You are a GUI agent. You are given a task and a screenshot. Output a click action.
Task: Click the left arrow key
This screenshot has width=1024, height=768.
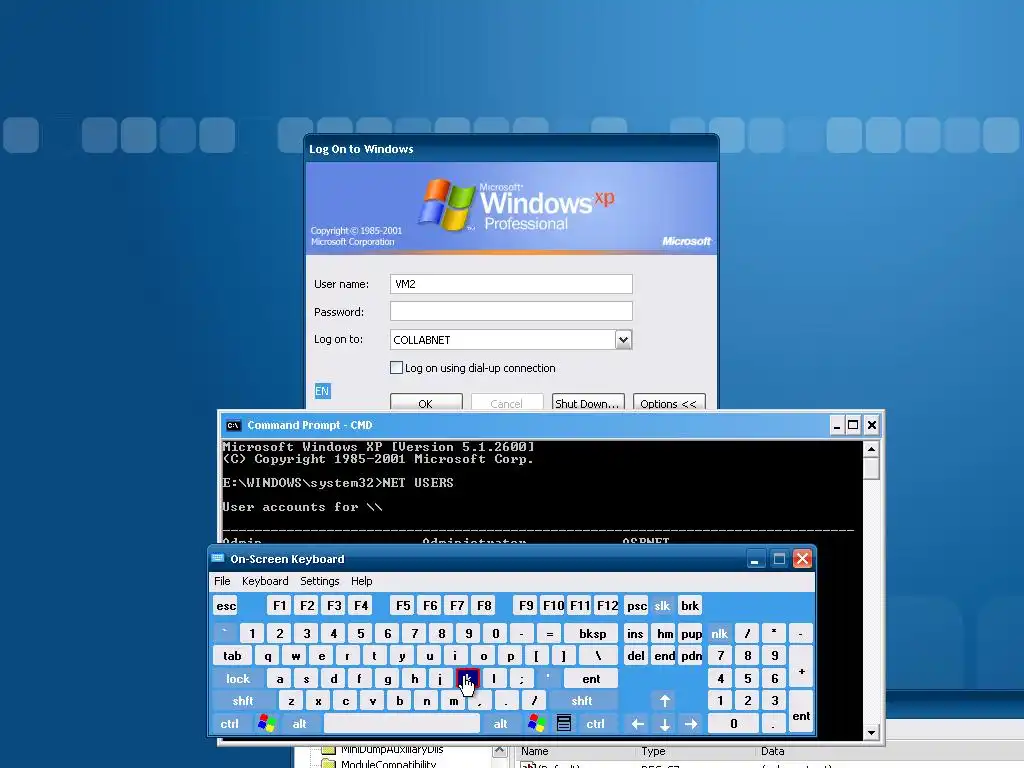pos(637,724)
